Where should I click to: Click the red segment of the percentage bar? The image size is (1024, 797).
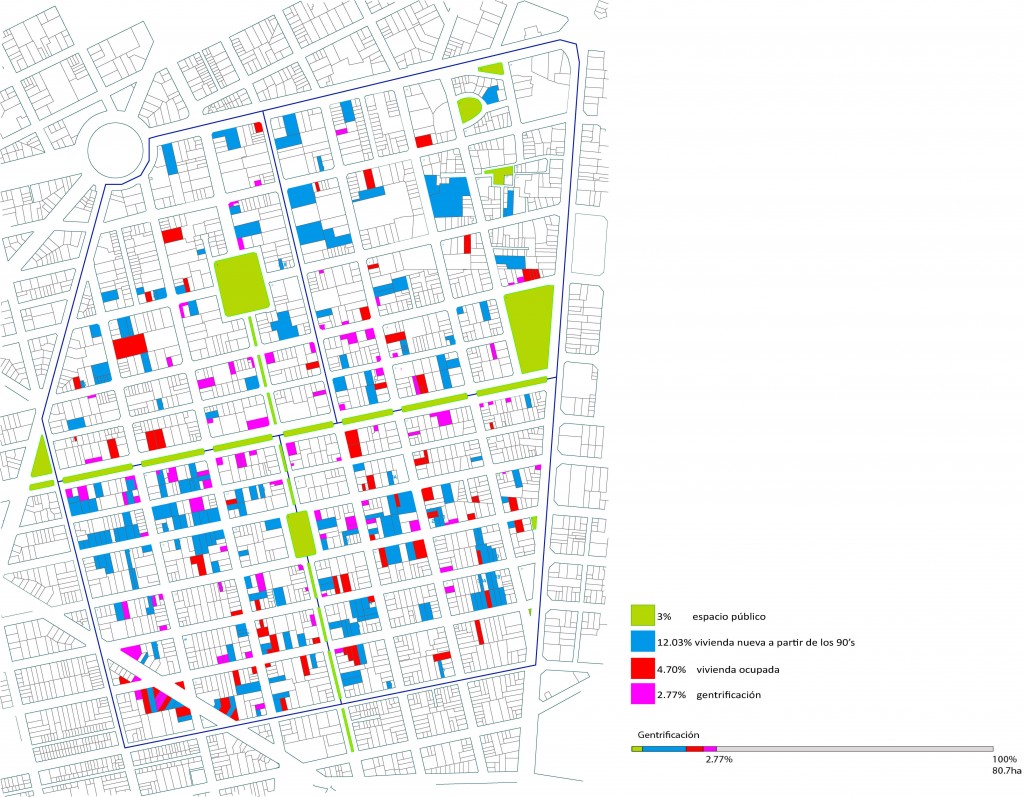(695, 749)
